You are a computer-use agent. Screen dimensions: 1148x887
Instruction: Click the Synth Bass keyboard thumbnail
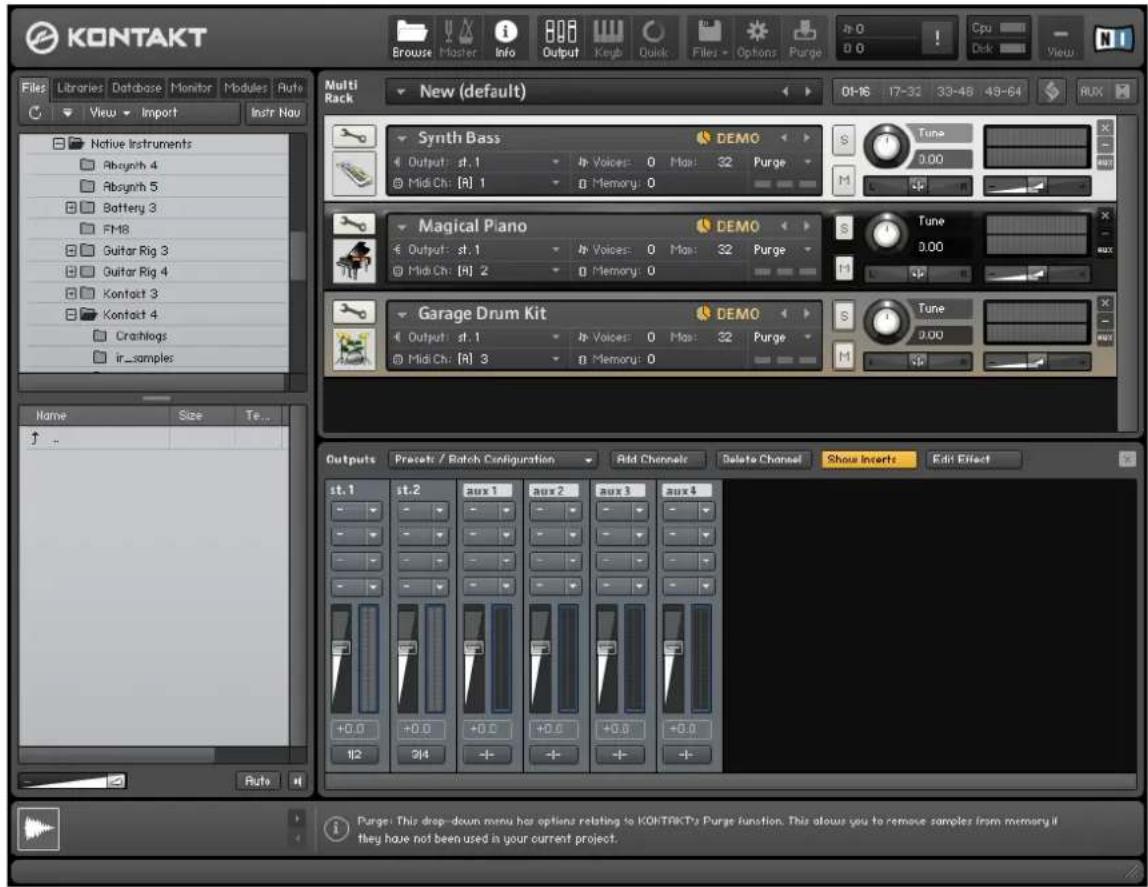354,173
